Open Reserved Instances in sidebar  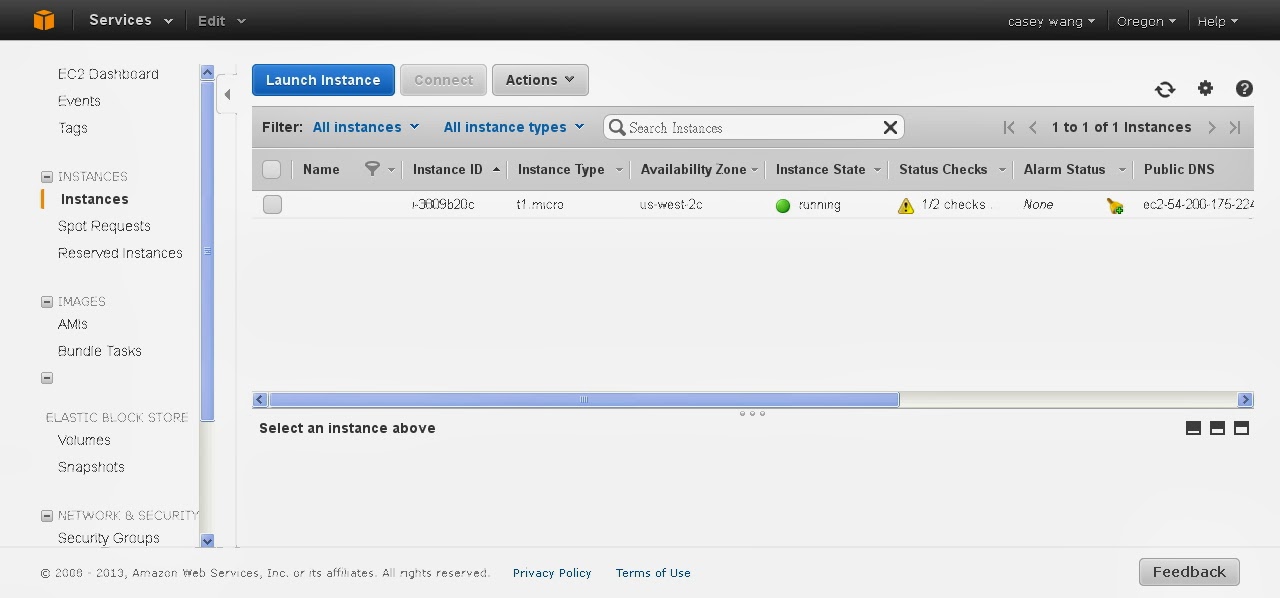[x=120, y=253]
